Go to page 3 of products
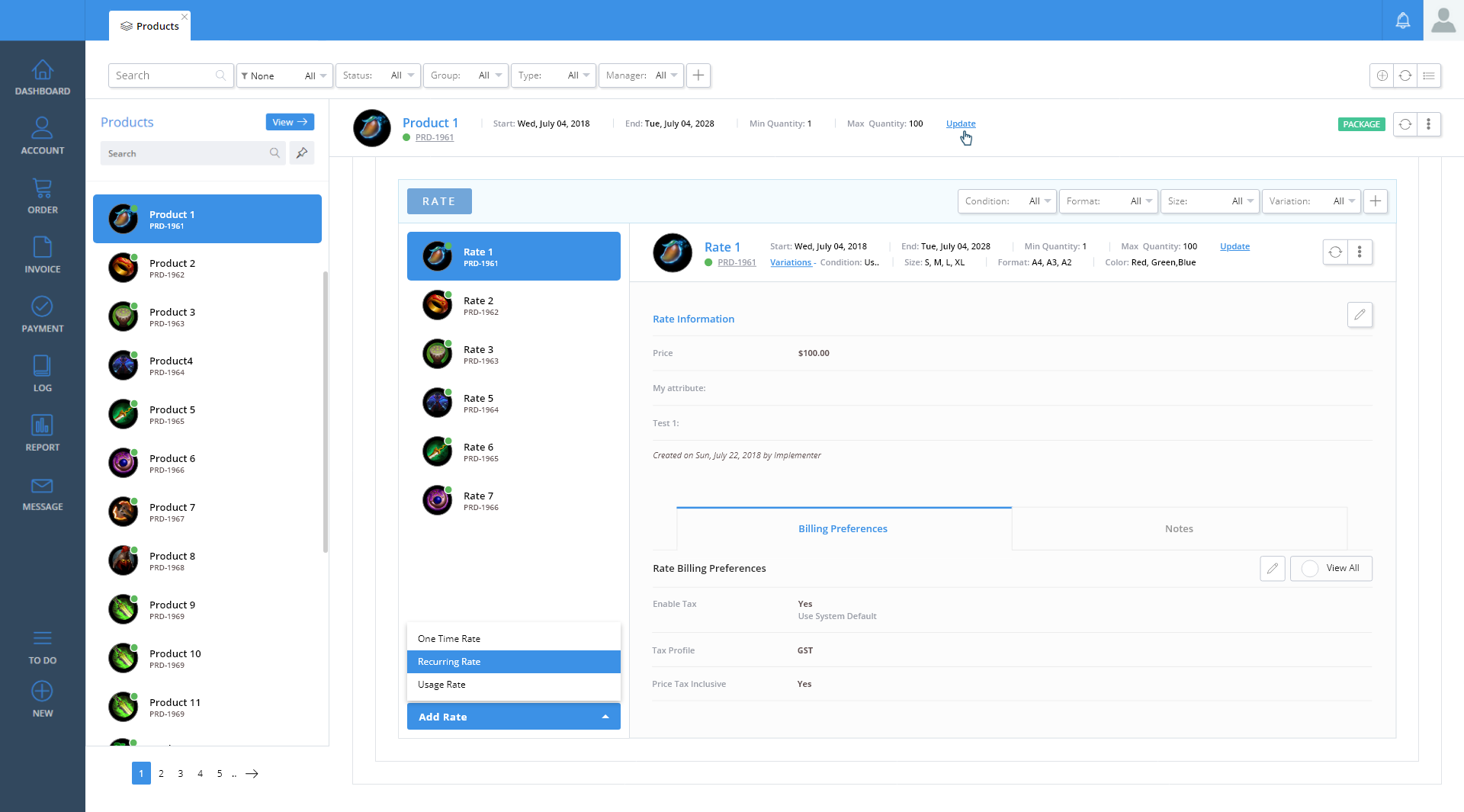Image resolution: width=1464 pixels, height=812 pixels. point(181,774)
